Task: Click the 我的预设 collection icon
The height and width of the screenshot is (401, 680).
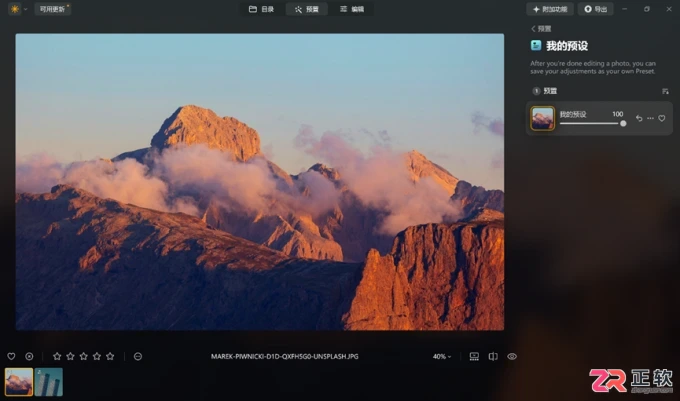Action: (536, 46)
